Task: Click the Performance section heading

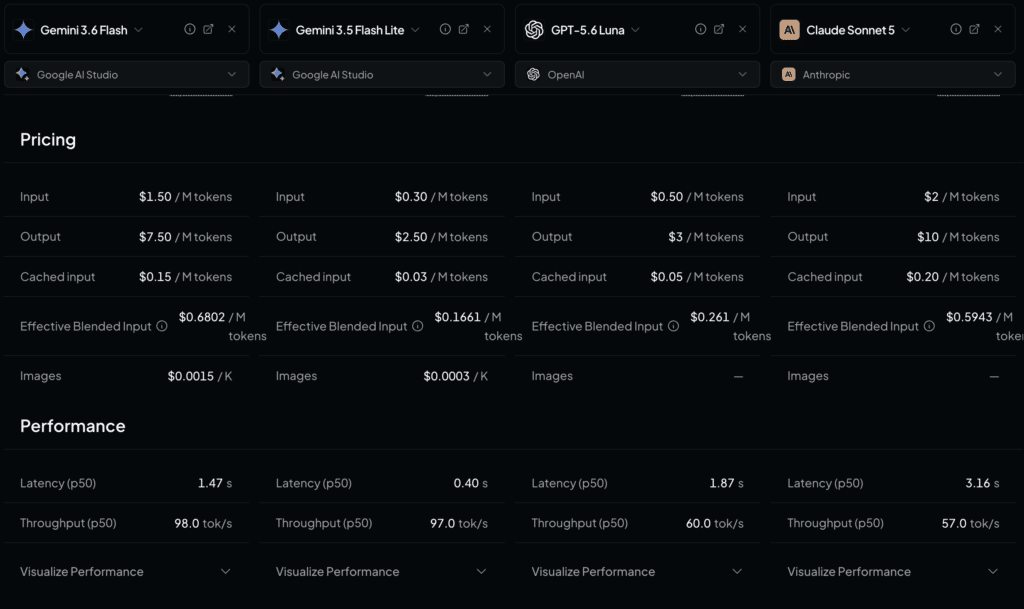Action: (72, 426)
